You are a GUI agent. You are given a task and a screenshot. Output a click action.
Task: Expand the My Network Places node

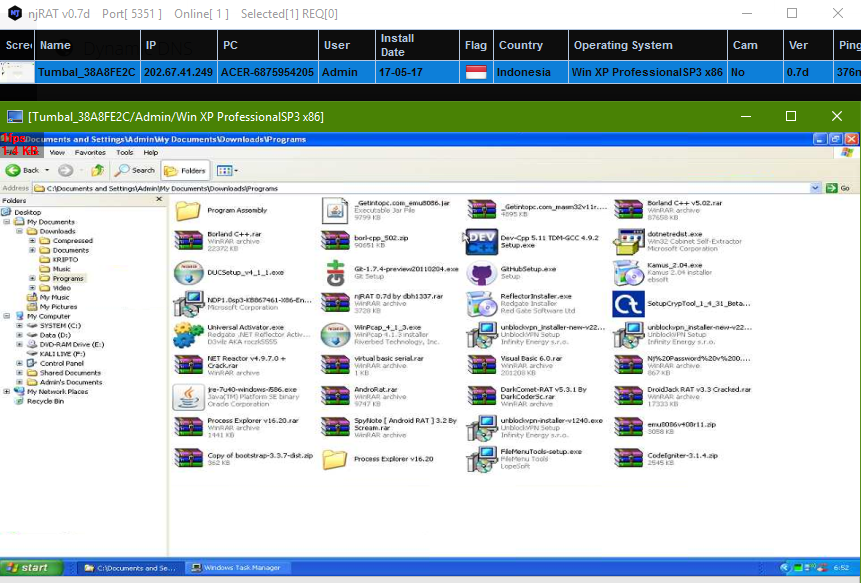coord(7,391)
